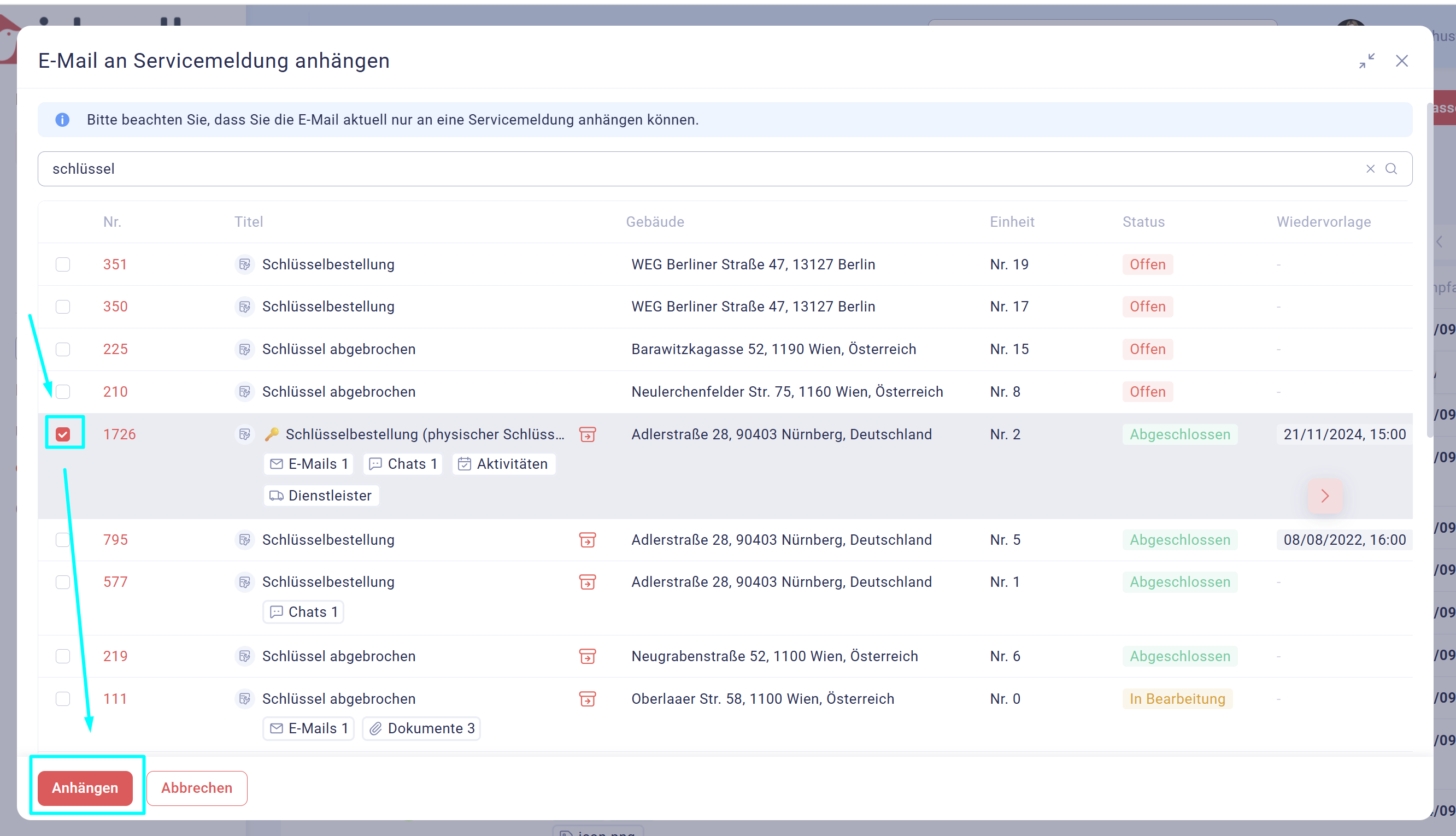
Task: Click the In Bearbeitung status badge
Action: point(1178,699)
